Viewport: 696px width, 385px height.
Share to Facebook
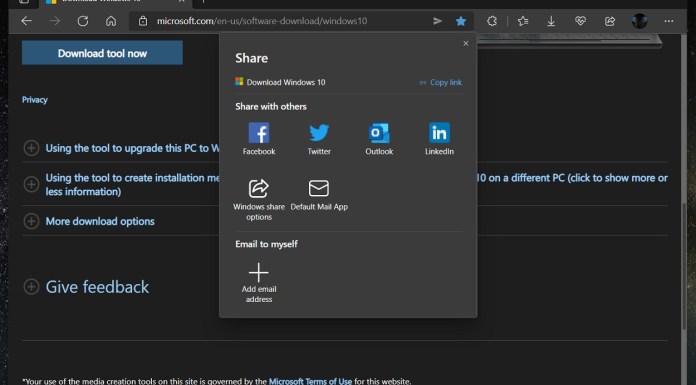point(259,139)
